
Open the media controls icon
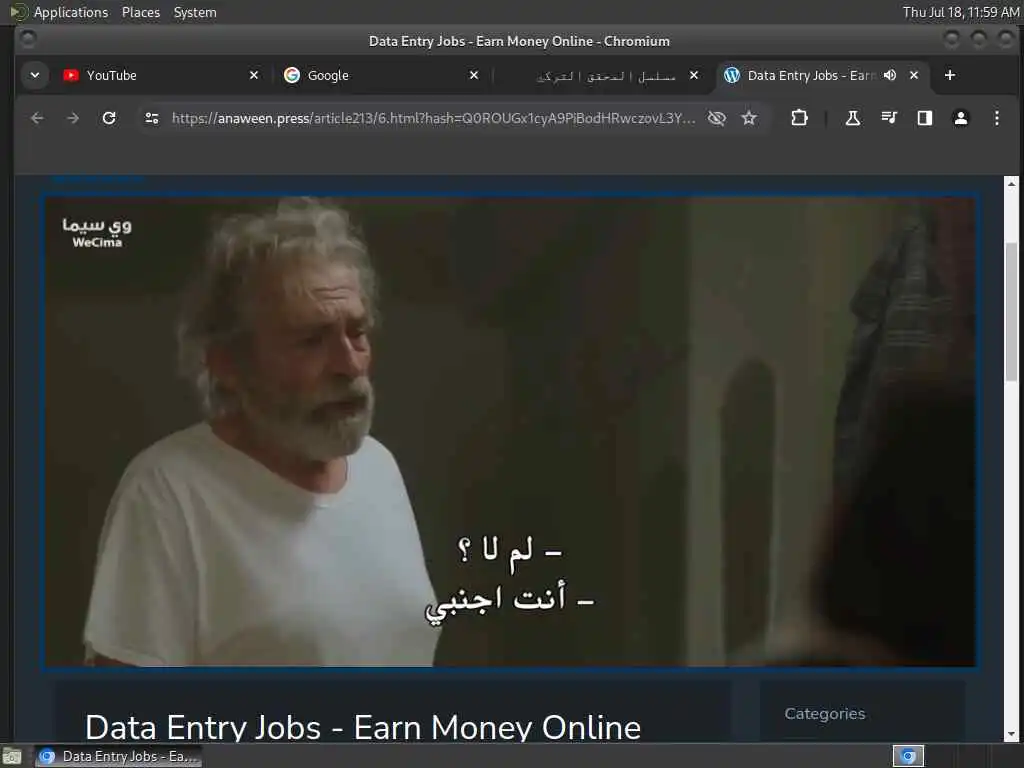point(889,118)
